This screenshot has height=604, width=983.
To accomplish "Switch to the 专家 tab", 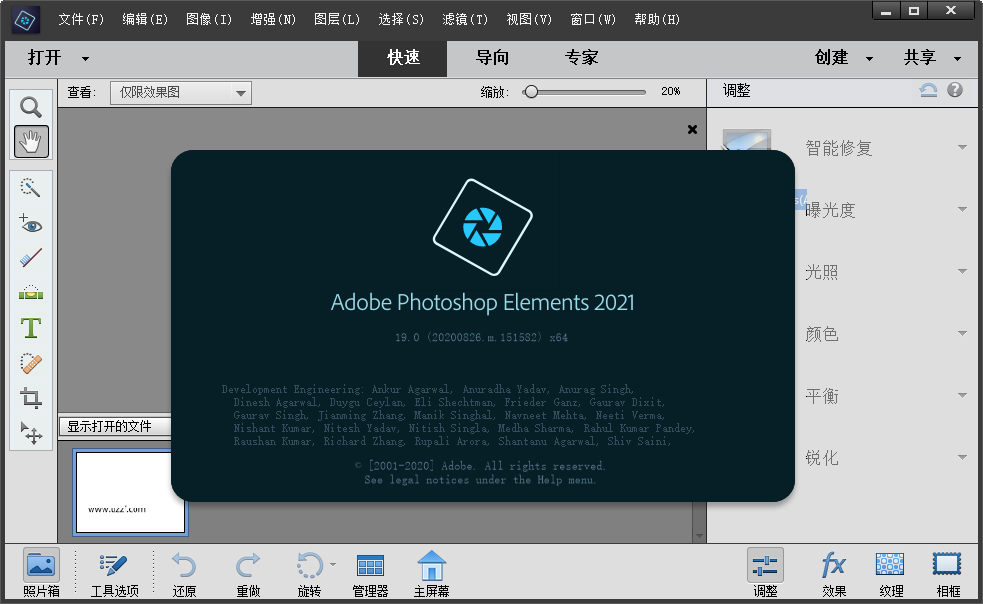I will pos(581,58).
